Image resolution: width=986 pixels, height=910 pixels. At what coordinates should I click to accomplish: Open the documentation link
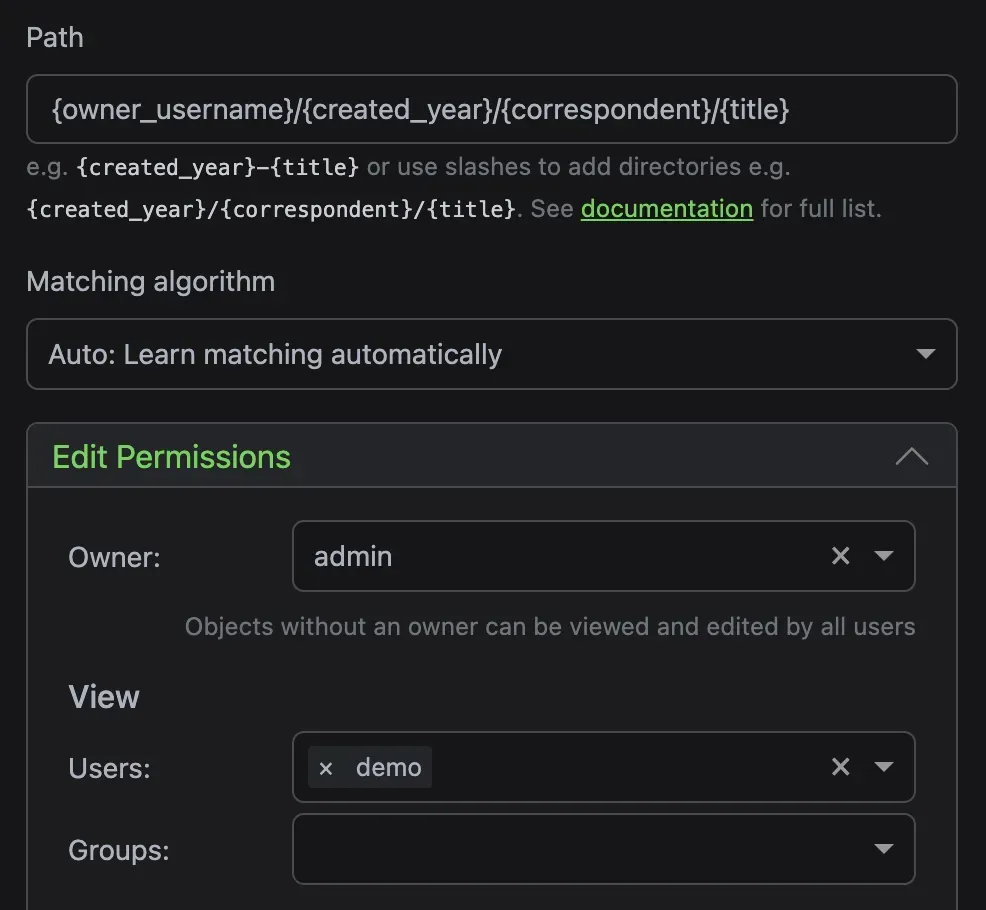click(667, 209)
